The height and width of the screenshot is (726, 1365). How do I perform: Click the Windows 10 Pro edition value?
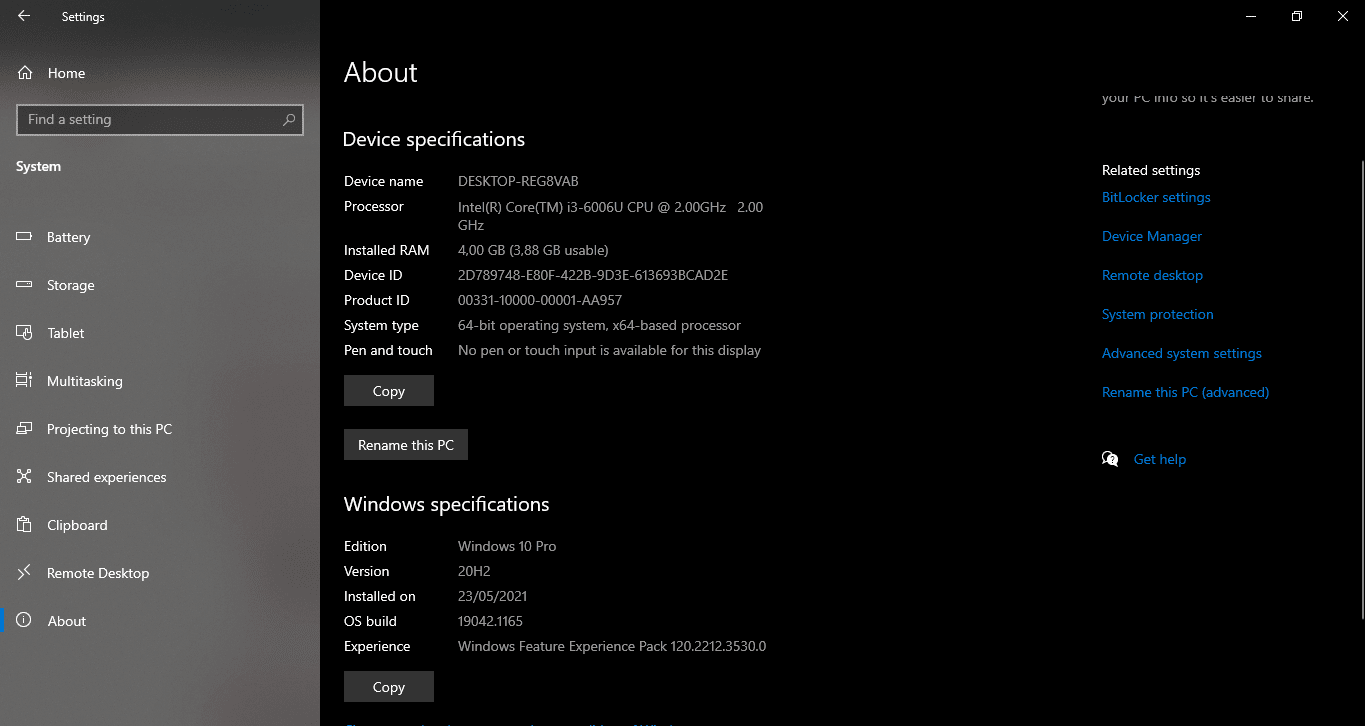507,546
